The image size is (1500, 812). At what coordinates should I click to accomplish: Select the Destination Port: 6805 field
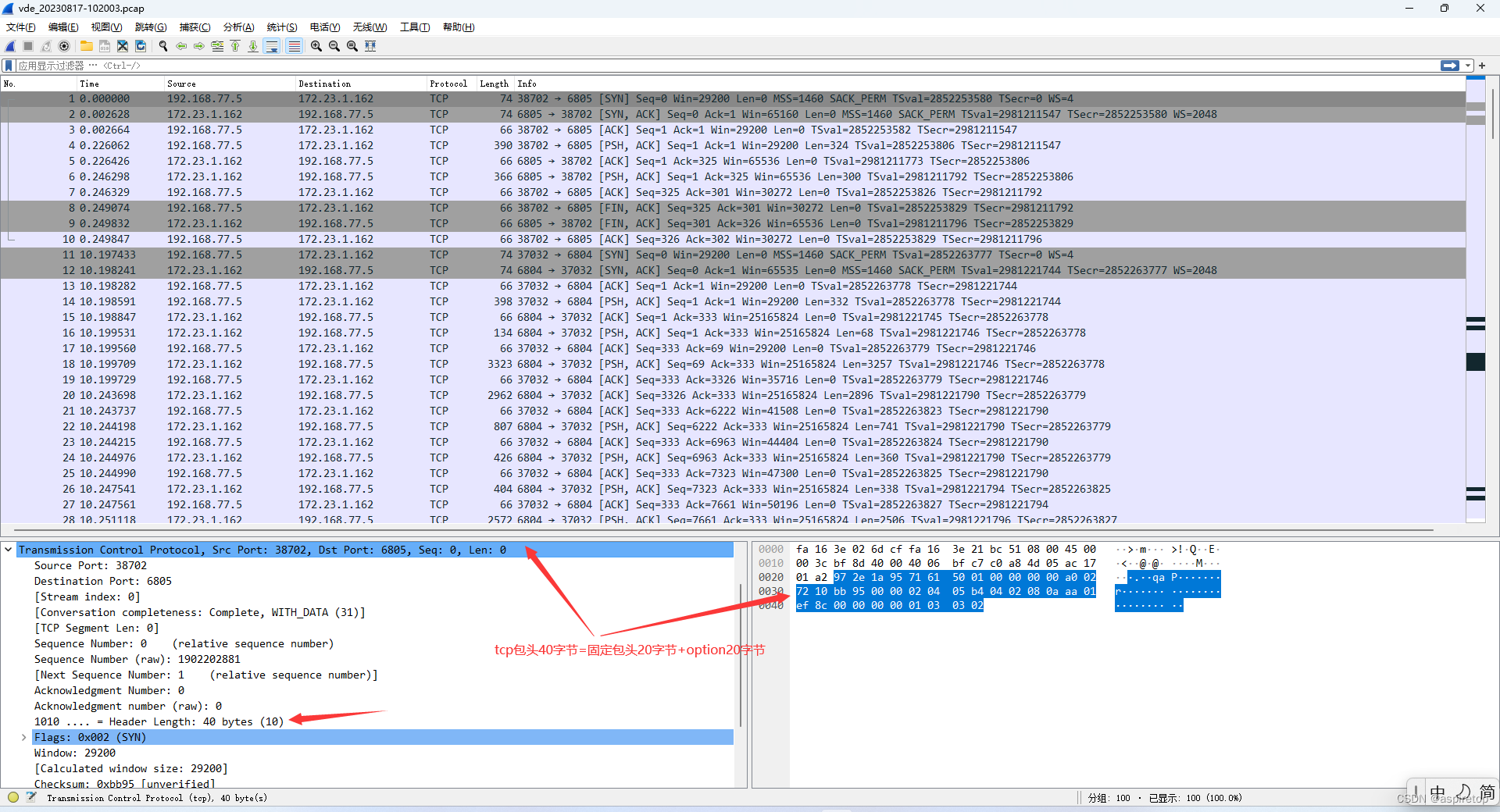103,581
